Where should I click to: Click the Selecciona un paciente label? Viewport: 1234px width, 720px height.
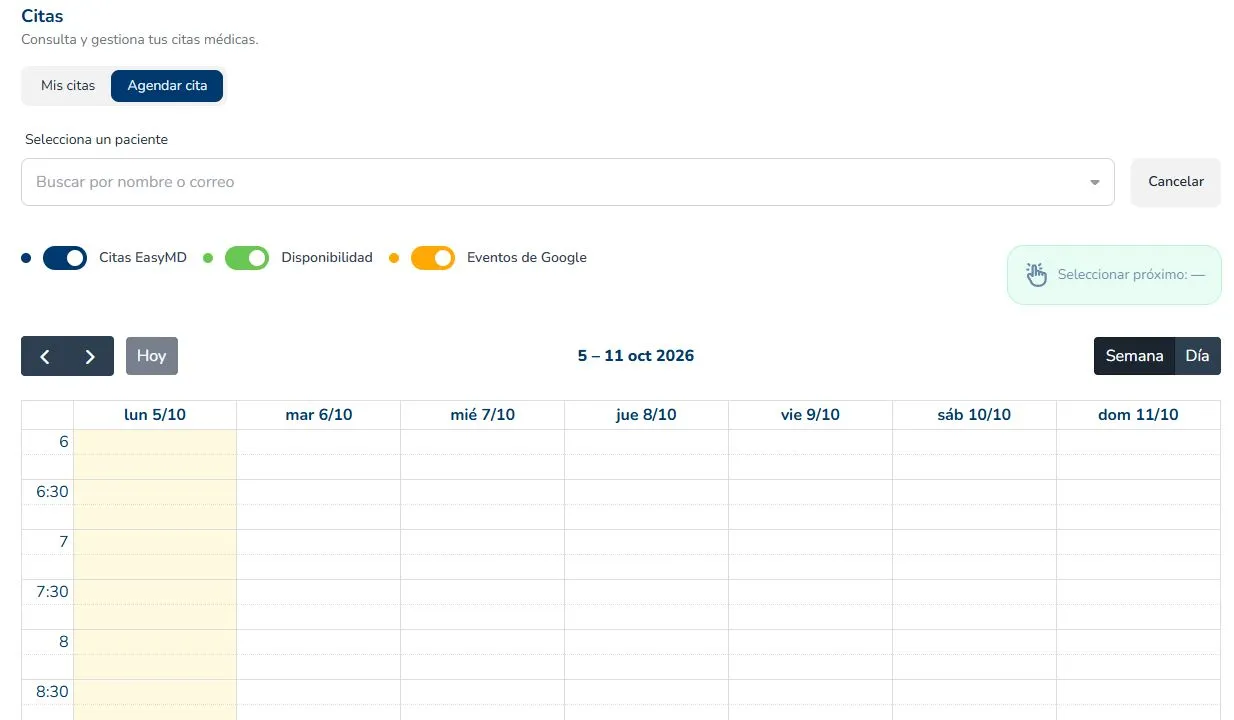click(96, 140)
